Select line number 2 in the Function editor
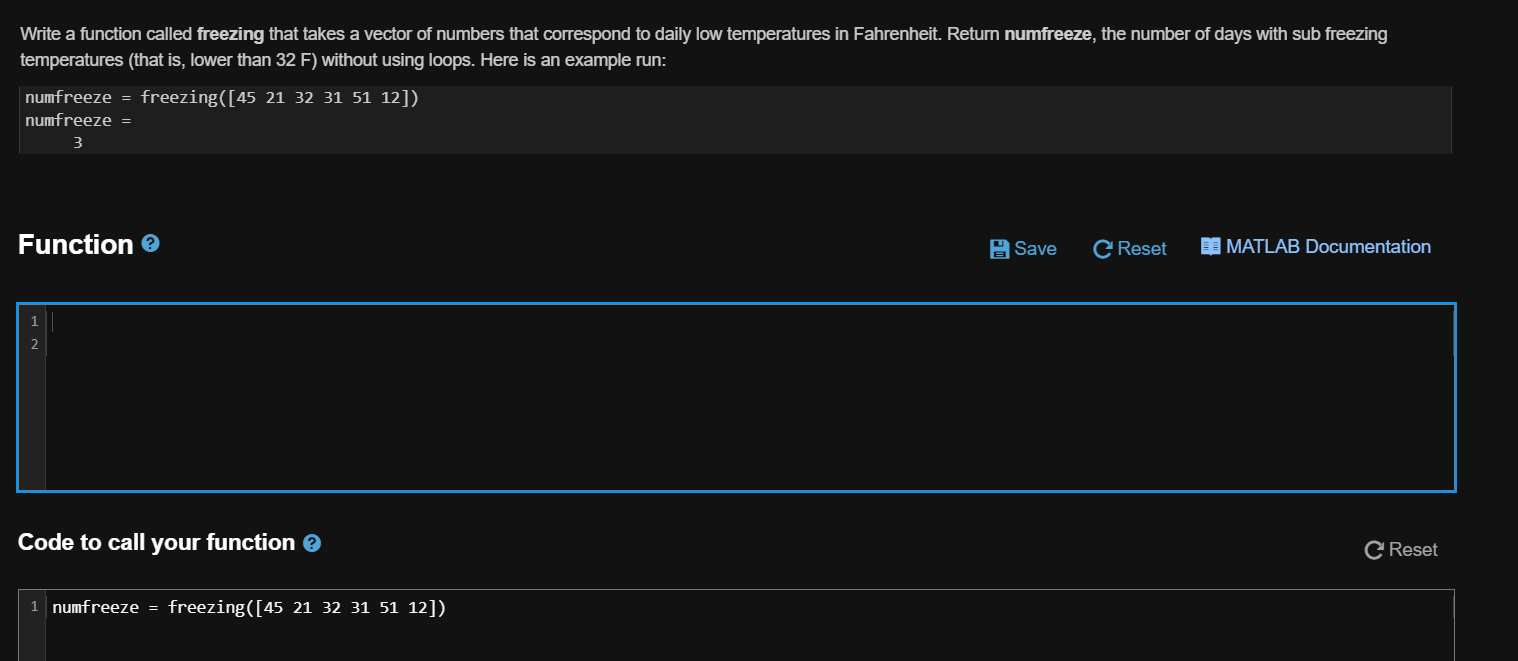Screen dimensions: 1518x661 point(34,344)
